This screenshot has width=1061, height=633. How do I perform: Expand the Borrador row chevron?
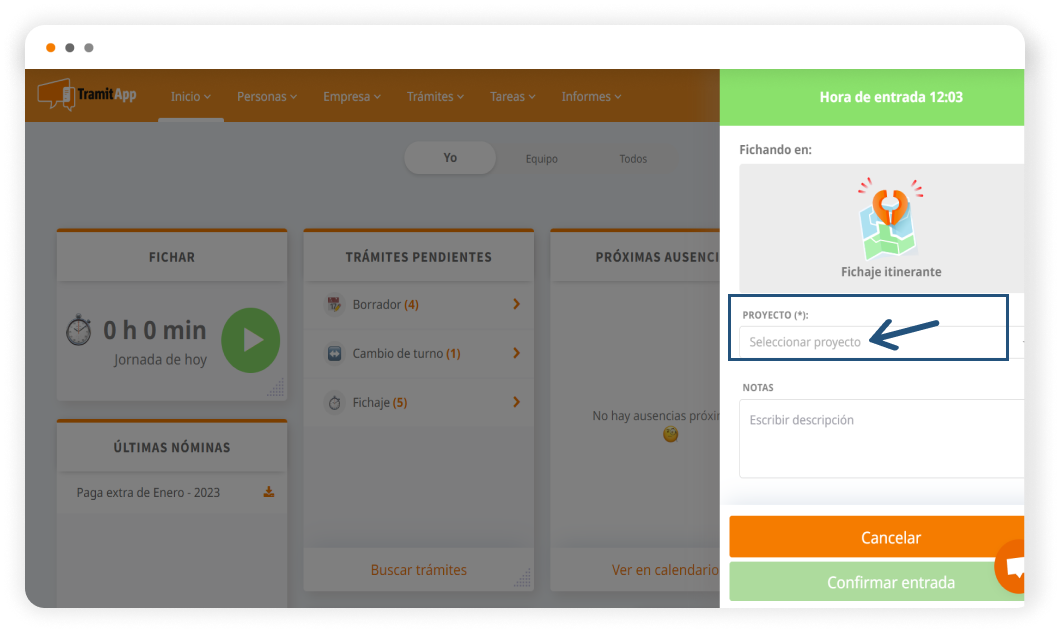pyautogui.click(x=516, y=304)
